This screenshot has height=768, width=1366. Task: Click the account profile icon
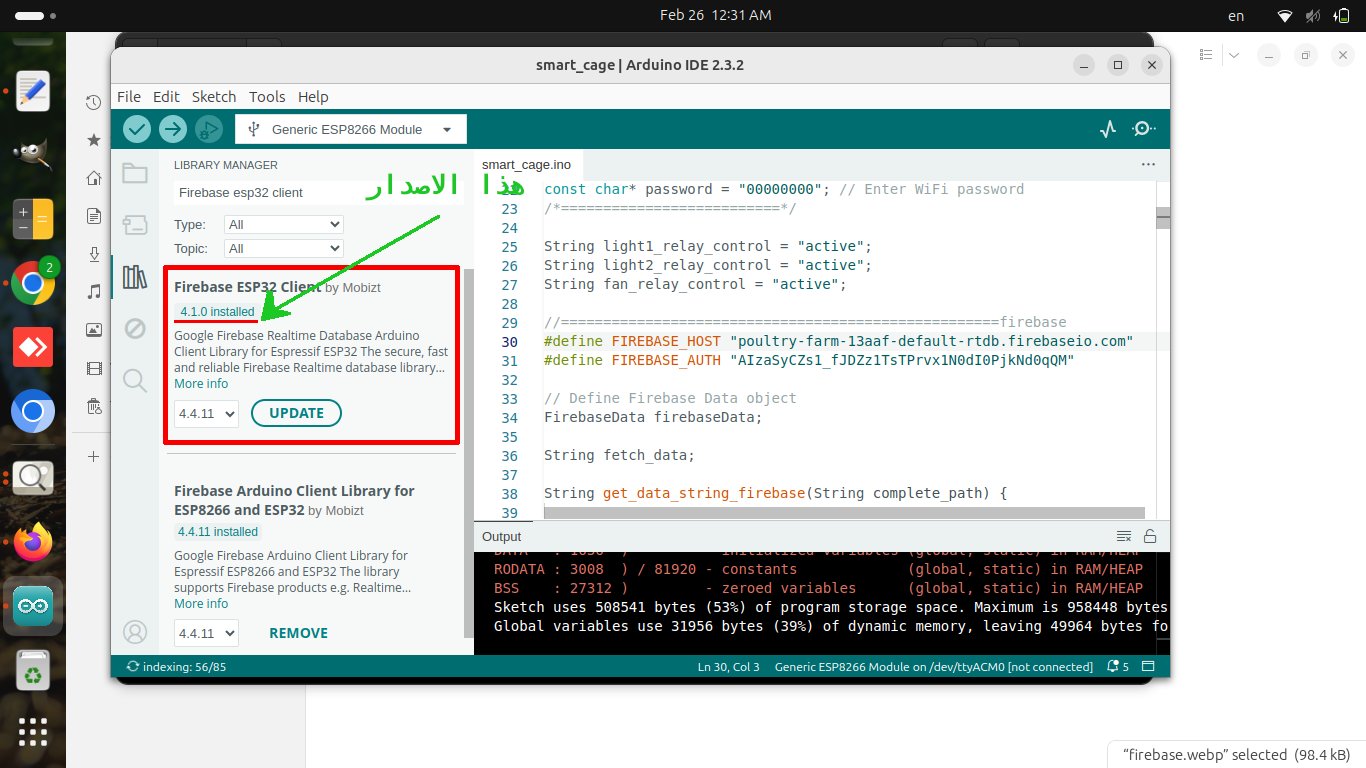tap(135, 632)
